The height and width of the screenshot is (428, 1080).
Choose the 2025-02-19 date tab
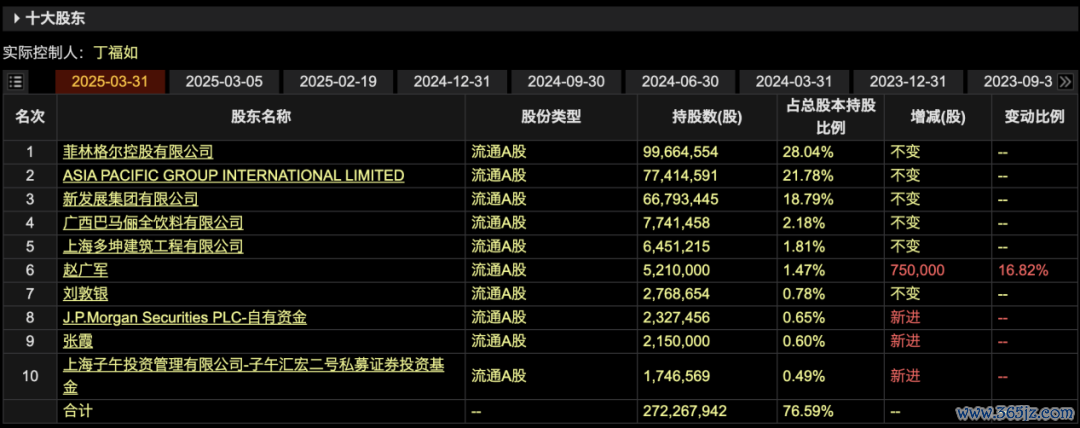337,82
